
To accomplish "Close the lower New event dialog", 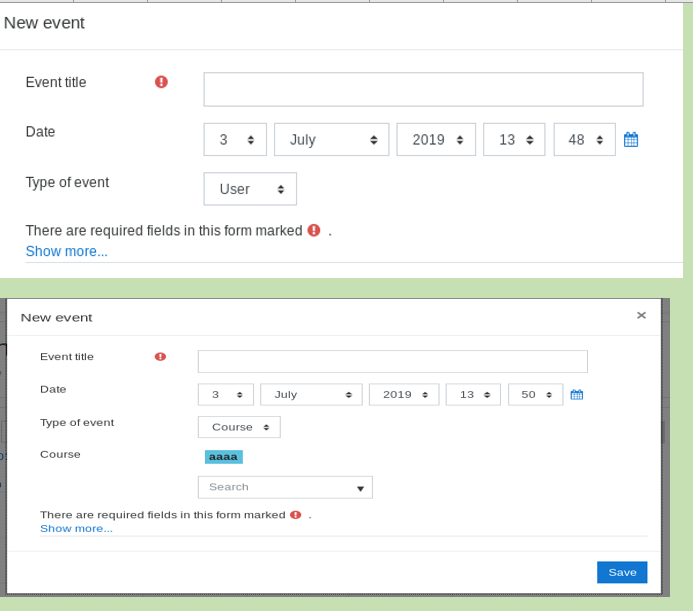I will coord(641,315).
